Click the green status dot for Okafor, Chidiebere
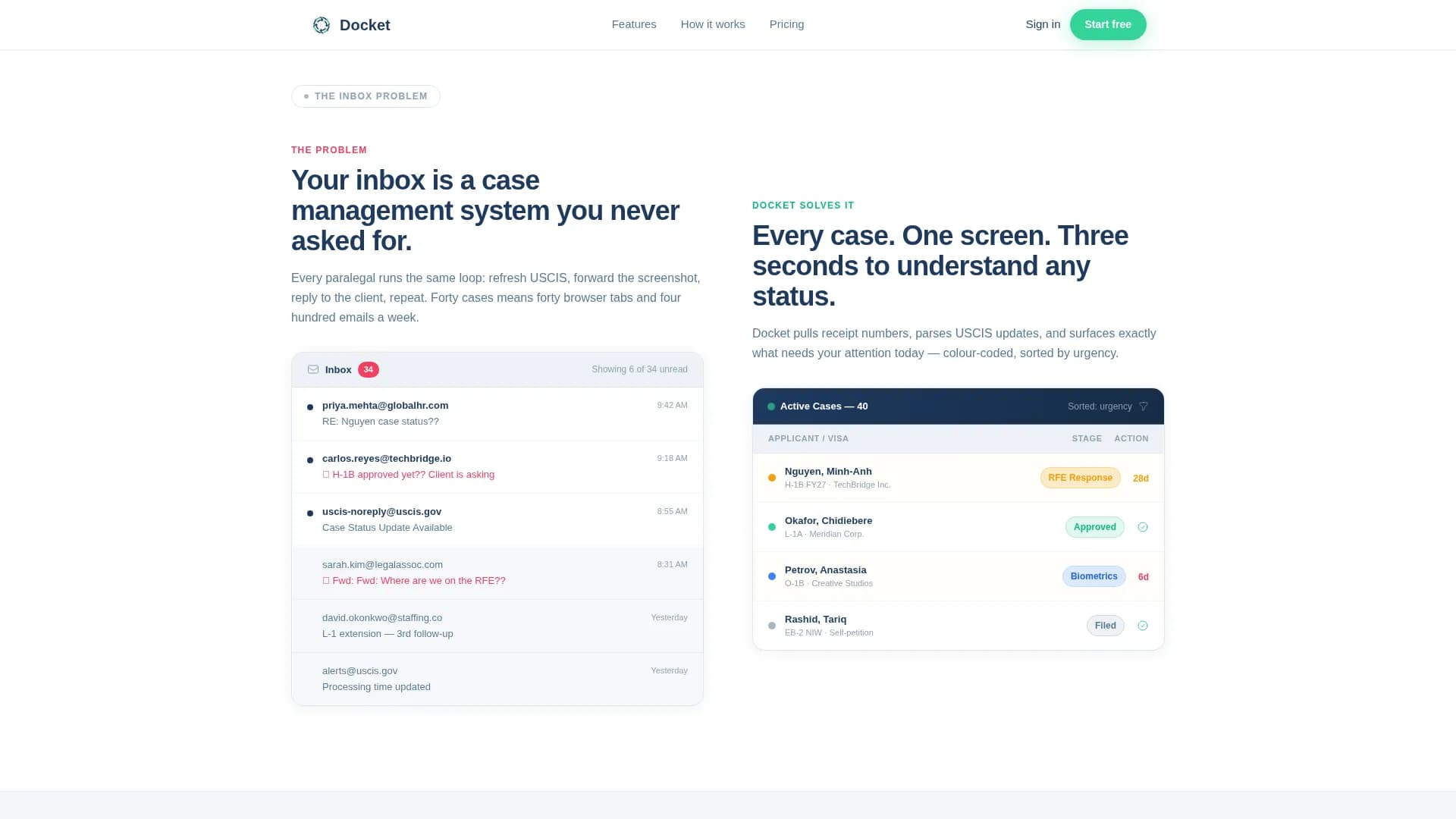The width and height of the screenshot is (1456, 819). click(772, 527)
